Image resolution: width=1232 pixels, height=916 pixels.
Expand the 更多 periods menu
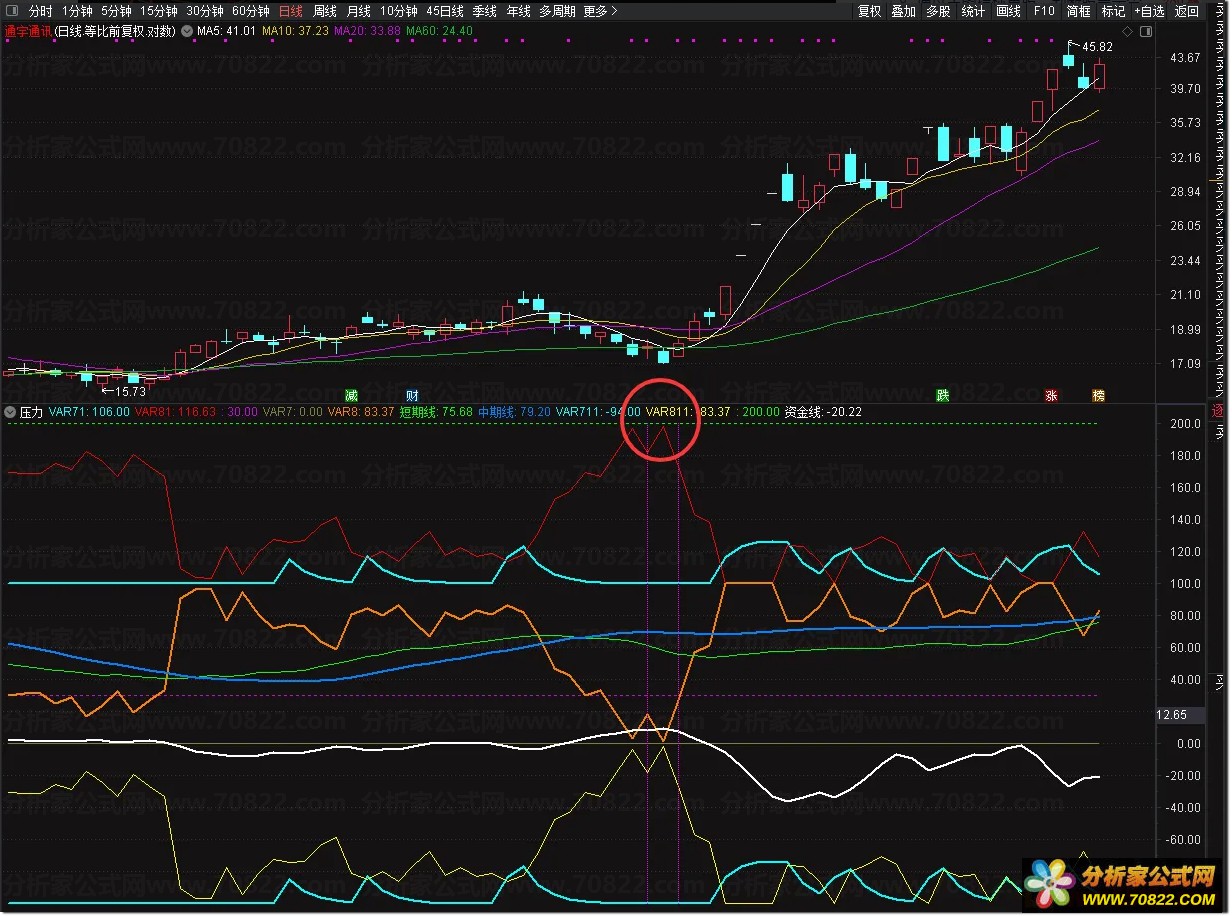point(600,11)
